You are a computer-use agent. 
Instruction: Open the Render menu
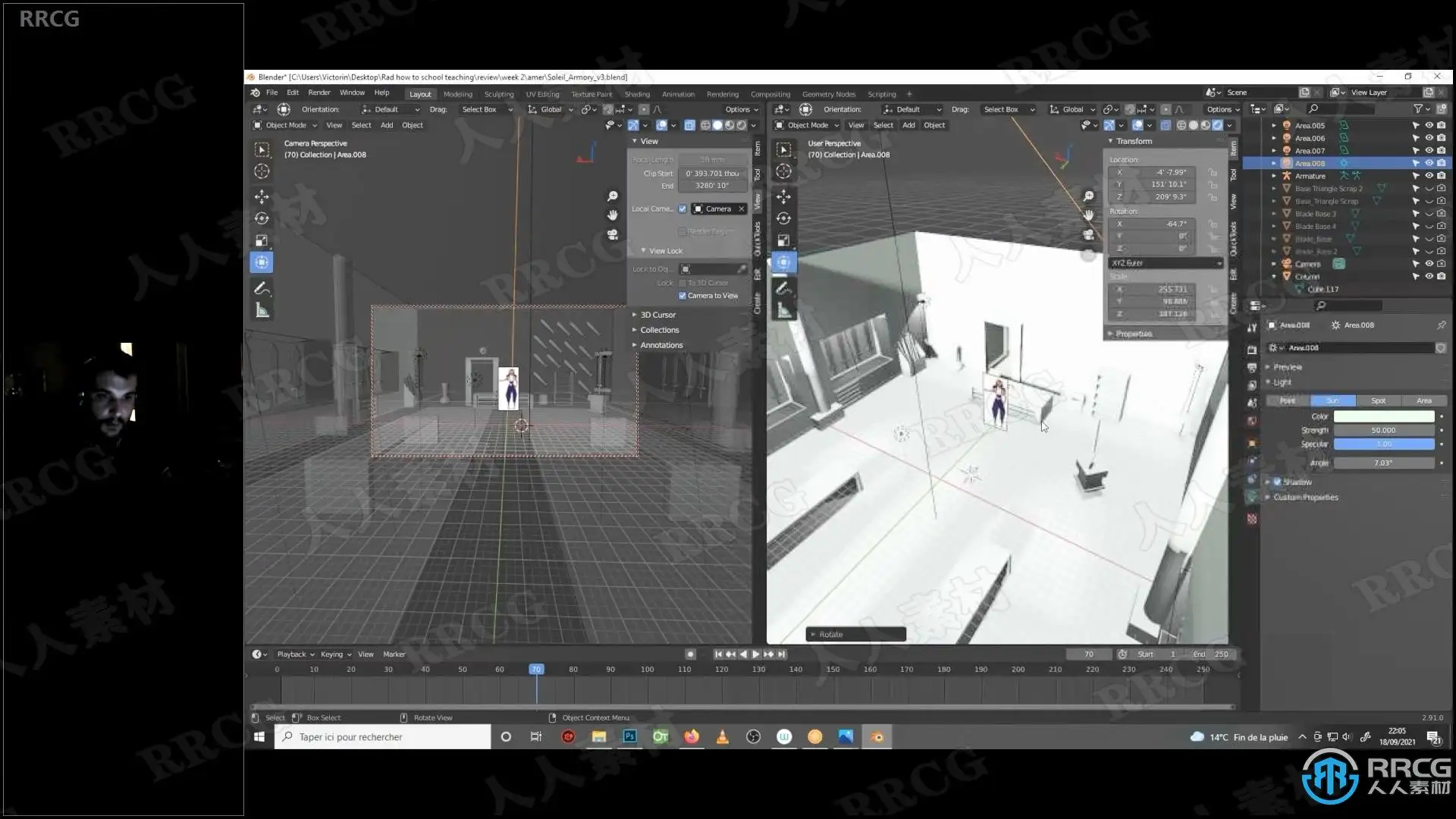coord(319,93)
